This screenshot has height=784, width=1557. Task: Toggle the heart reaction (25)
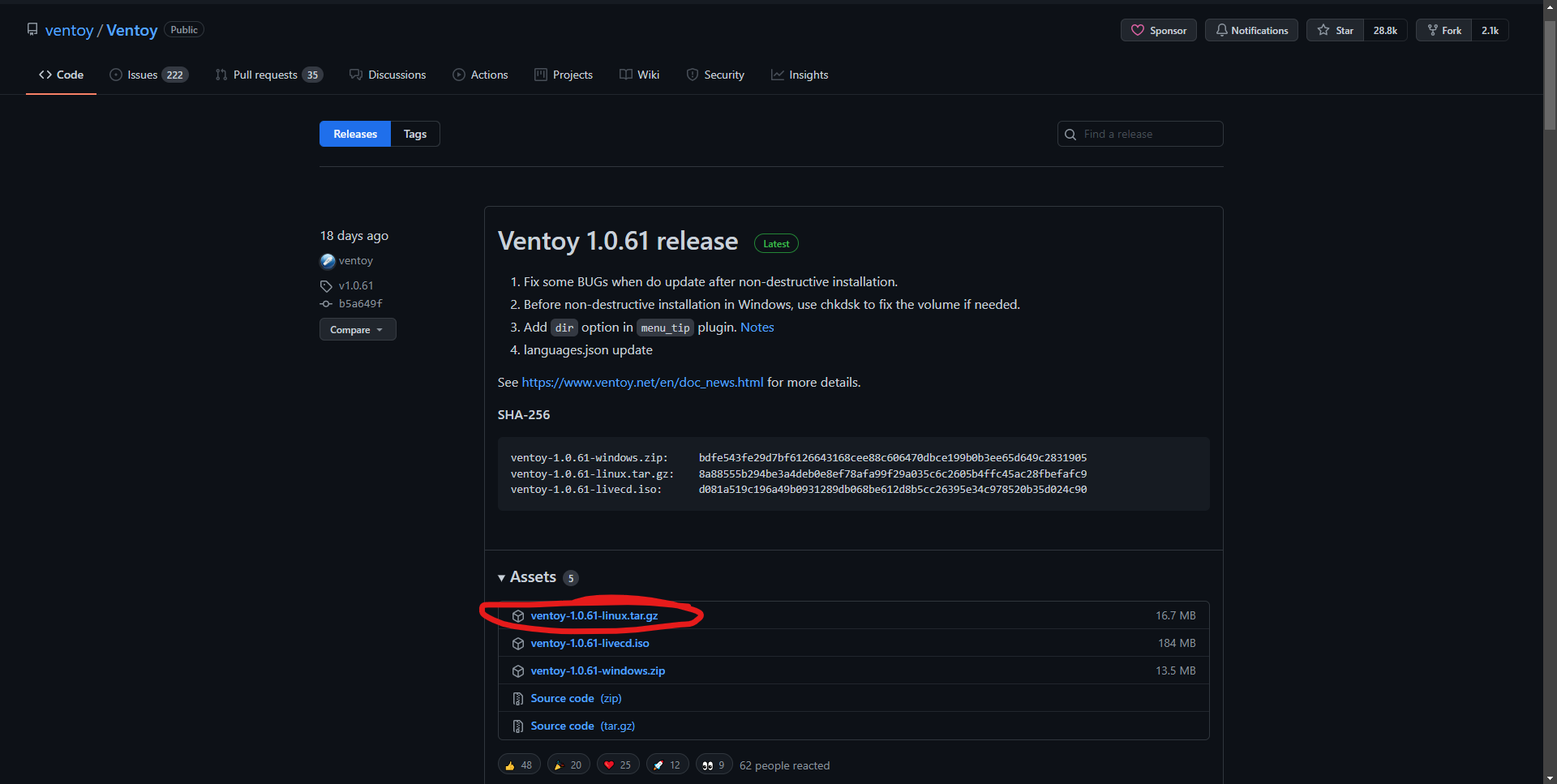click(618, 765)
